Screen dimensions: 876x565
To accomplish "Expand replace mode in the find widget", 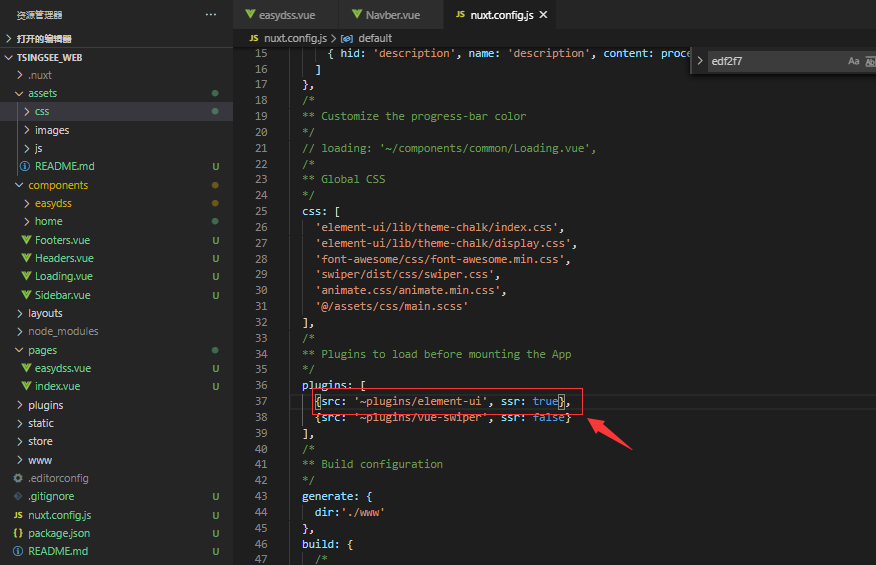I will (699, 61).
